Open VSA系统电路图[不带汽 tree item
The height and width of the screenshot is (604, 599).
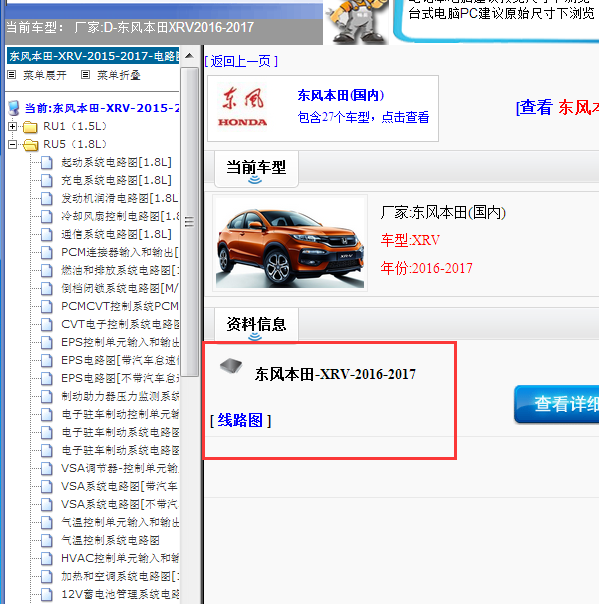pos(119,504)
